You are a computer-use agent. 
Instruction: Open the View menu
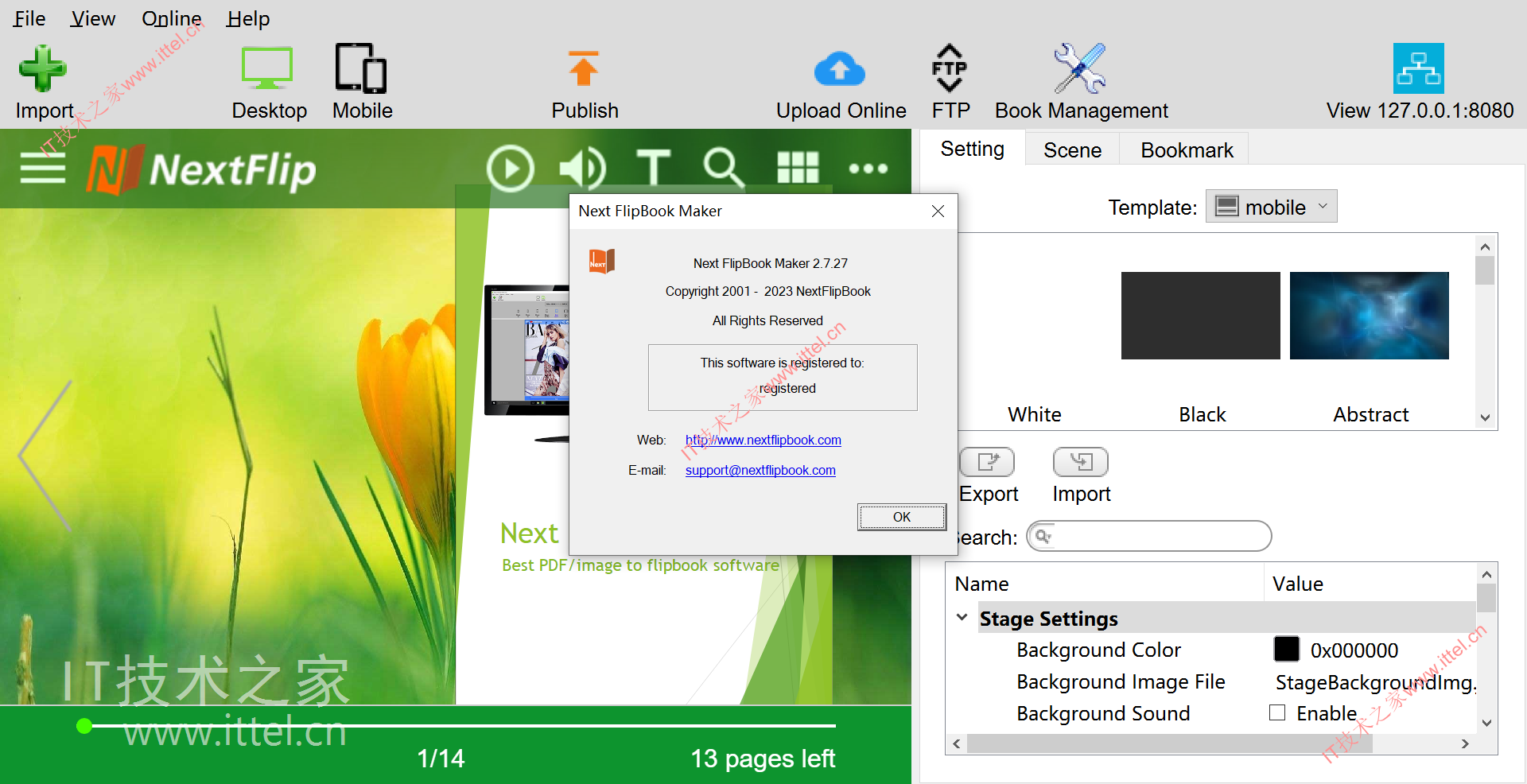[92, 18]
